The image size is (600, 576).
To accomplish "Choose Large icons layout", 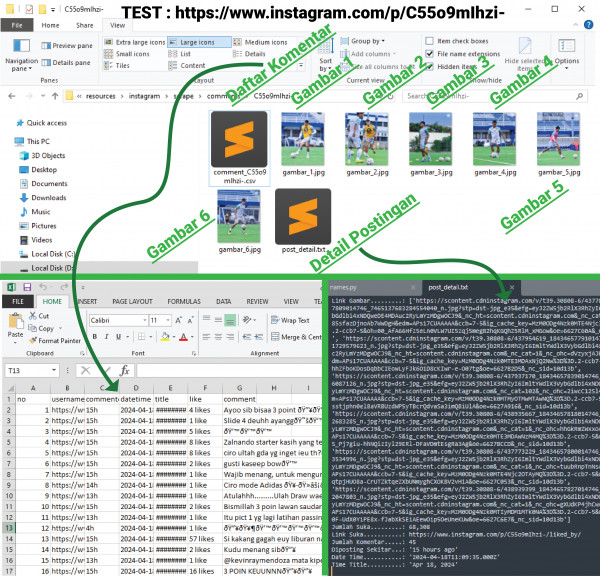I will [199, 42].
